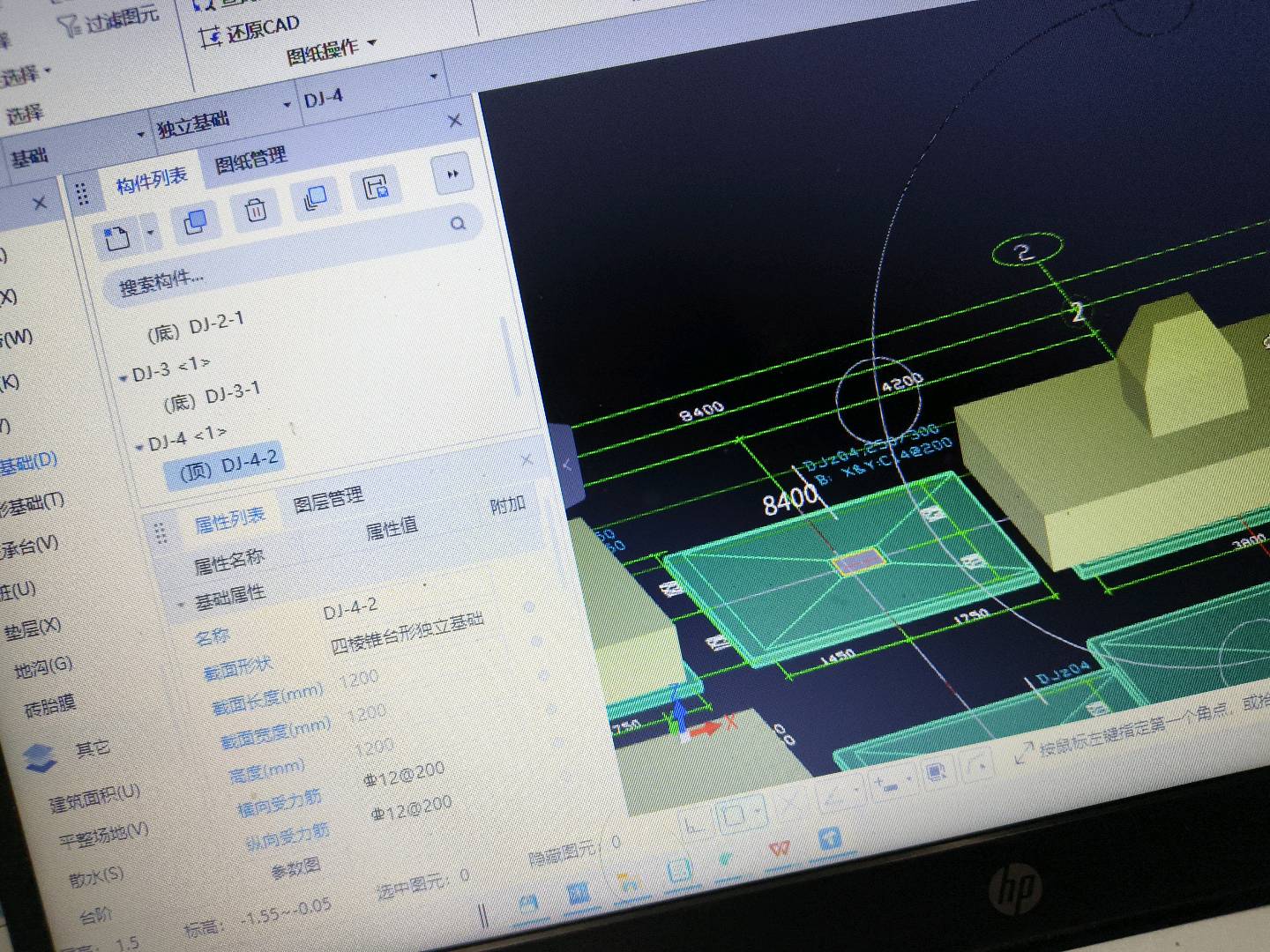Image resolution: width=1270 pixels, height=952 pixels.
Task: Collapse the DJ-4 <1> tree node
Action: coord(139,447)
